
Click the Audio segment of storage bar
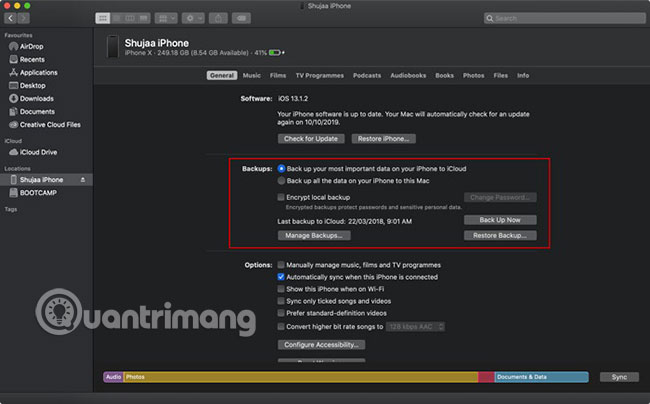coord(113,377)
